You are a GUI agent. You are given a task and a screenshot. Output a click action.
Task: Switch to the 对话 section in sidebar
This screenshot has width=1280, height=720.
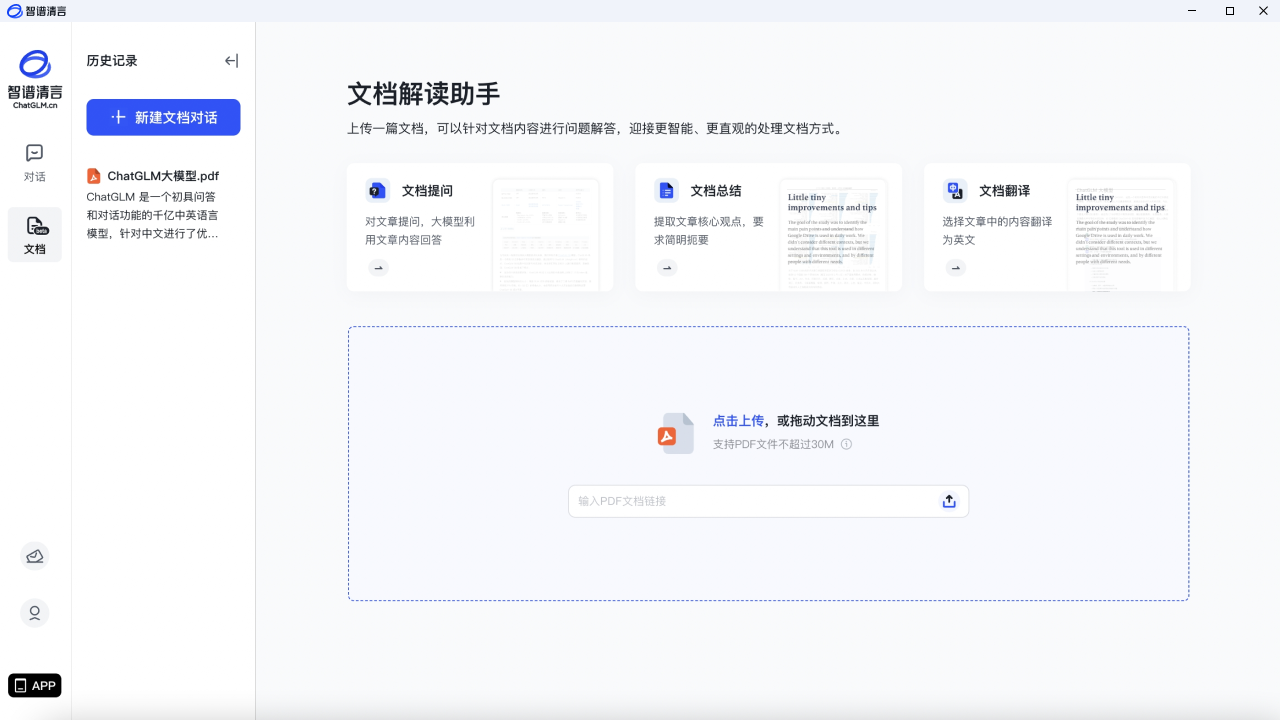pyautogui.click(x=35, y=162)
